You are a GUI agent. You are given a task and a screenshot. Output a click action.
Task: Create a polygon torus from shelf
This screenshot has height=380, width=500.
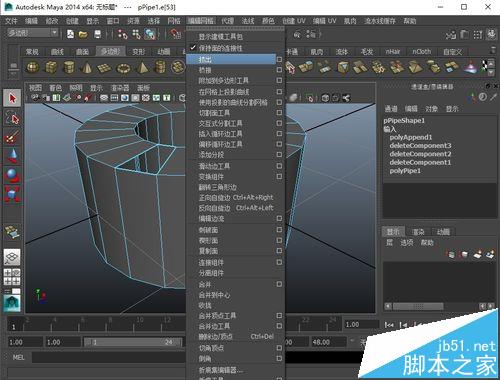pos(123,68)
